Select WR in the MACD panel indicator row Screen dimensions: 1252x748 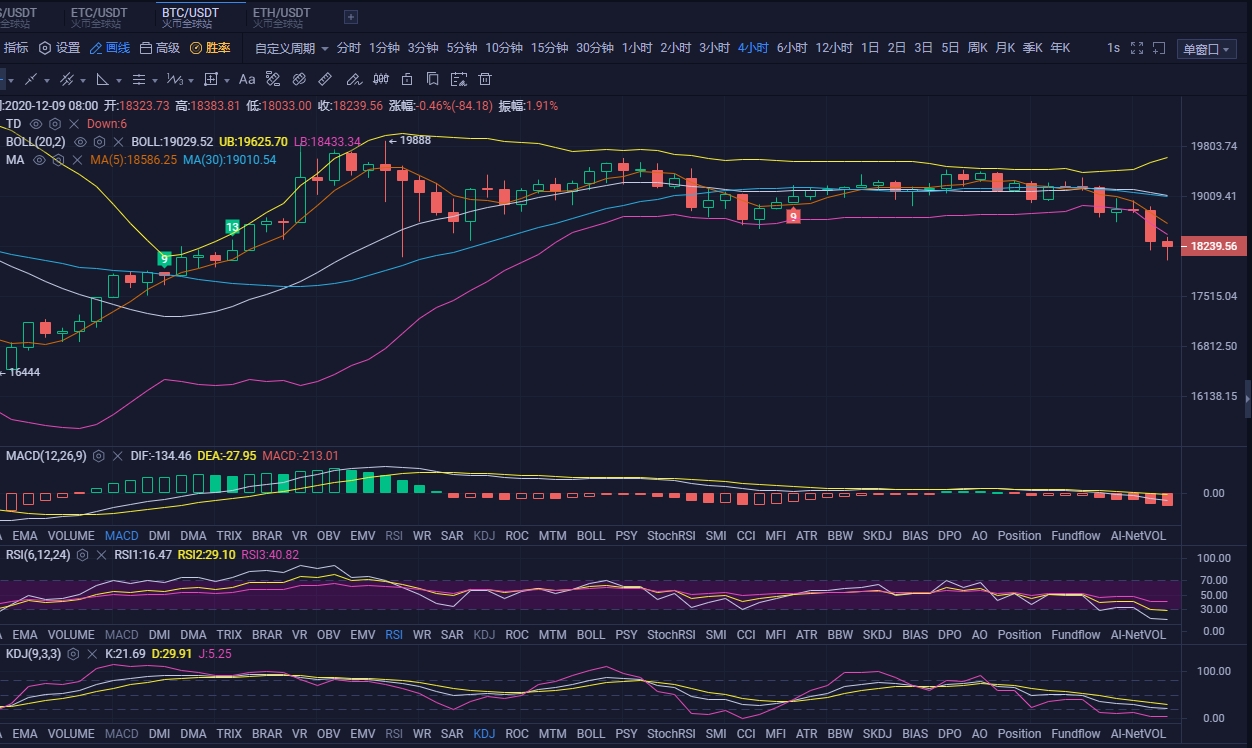pyautogui.click(x=422, y=536)
